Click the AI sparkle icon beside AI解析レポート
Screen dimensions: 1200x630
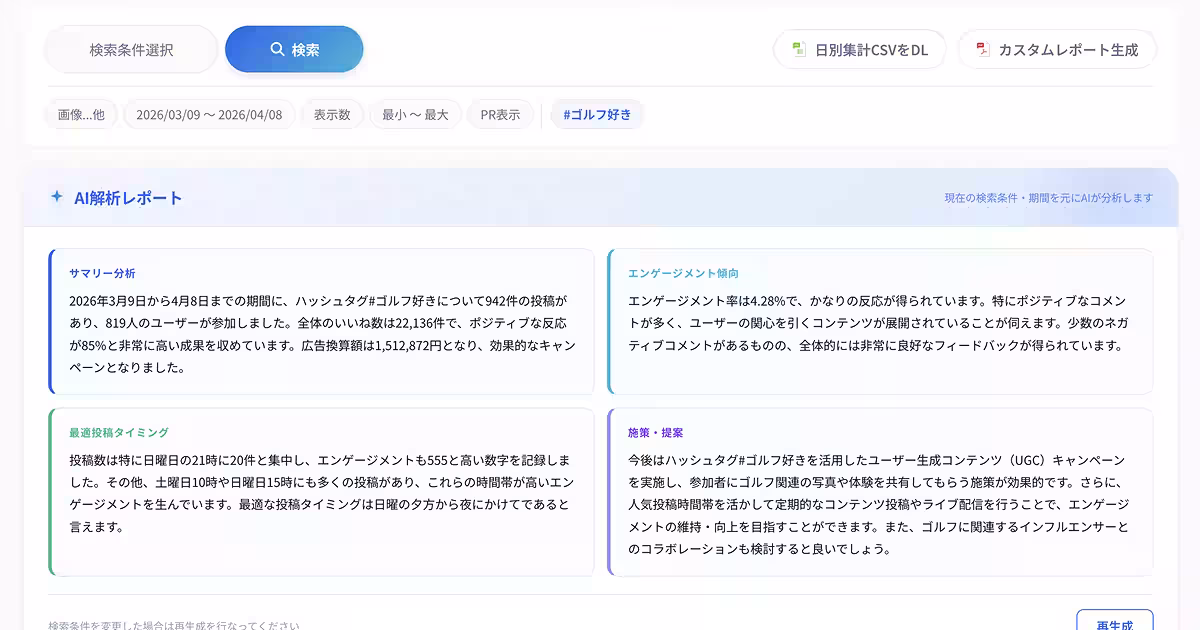[56, 196]
